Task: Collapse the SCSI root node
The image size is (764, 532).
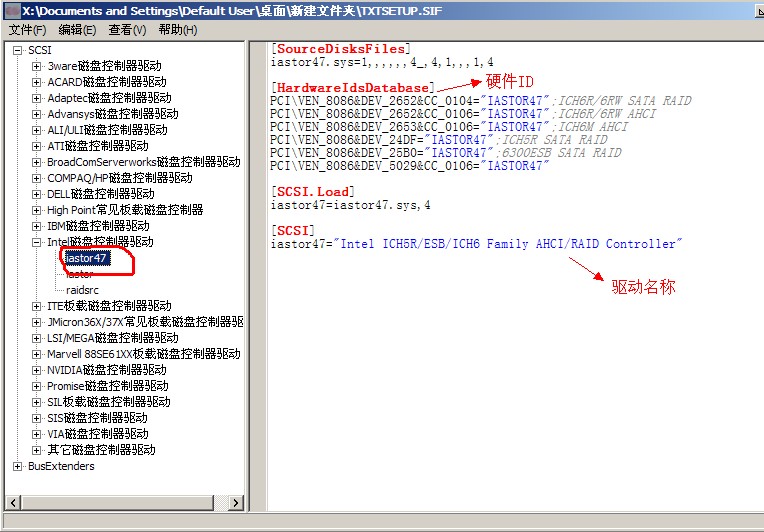Action: [x=18, y=50]
